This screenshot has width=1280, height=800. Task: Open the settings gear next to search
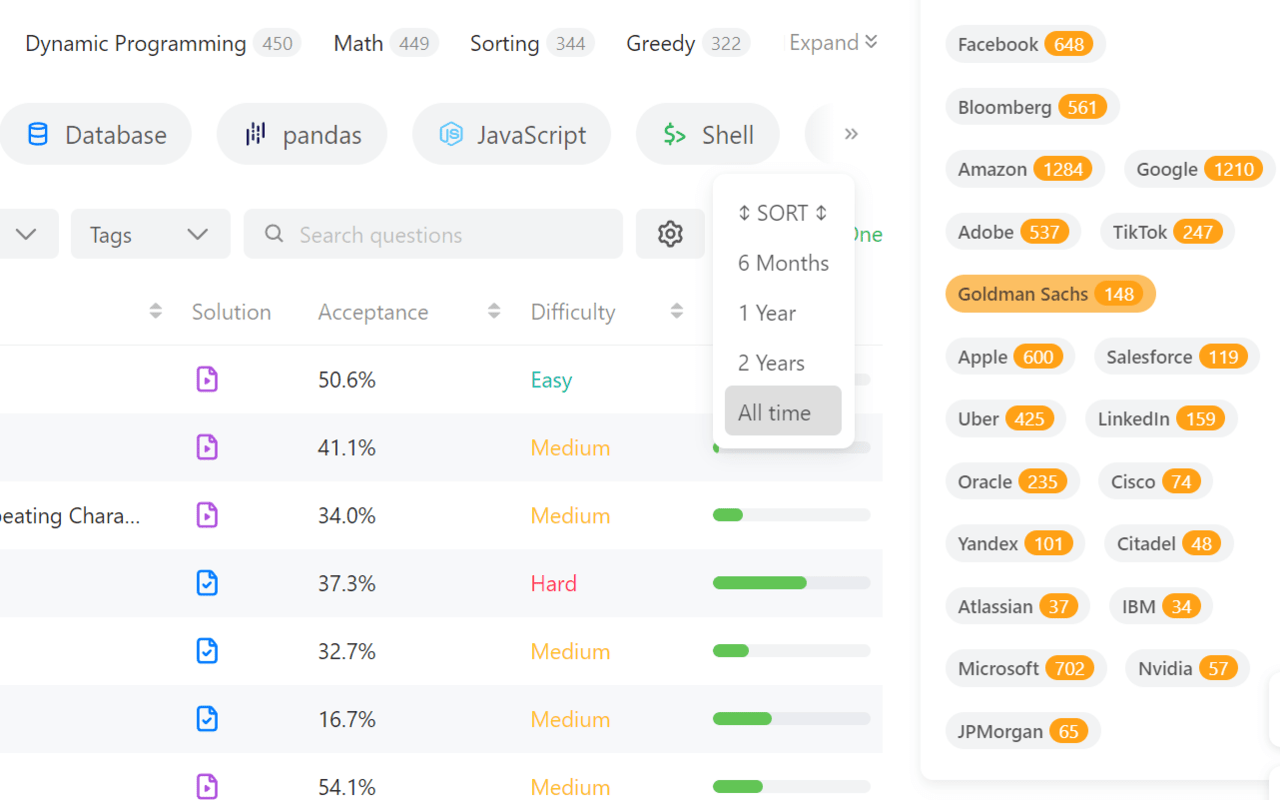tap(670, 234)
